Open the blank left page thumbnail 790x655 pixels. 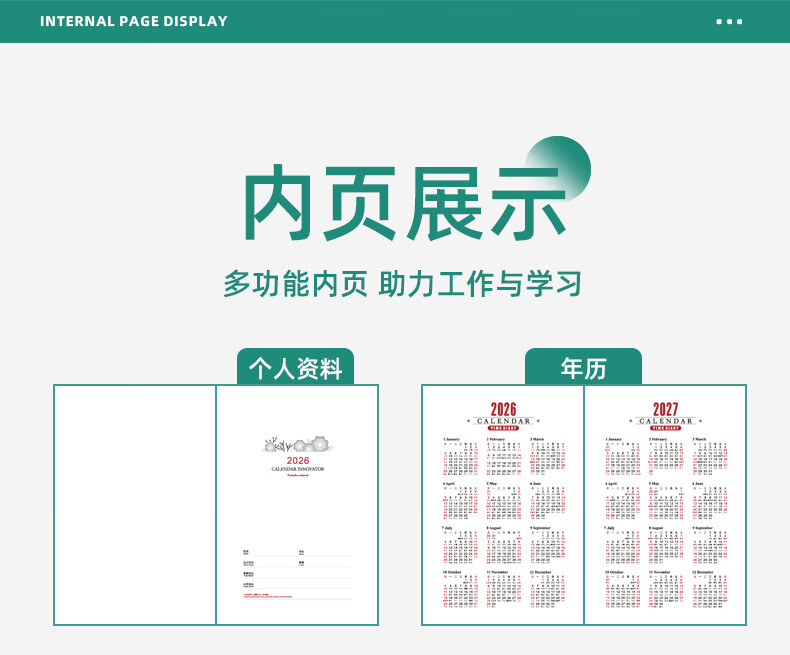(x=135, y=505)
